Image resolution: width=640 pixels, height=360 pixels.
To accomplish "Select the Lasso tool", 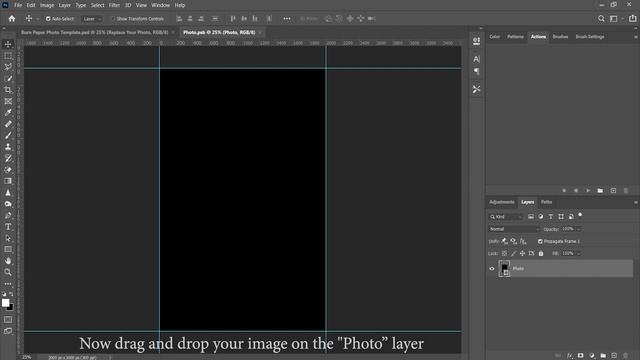I will point(8,67).
